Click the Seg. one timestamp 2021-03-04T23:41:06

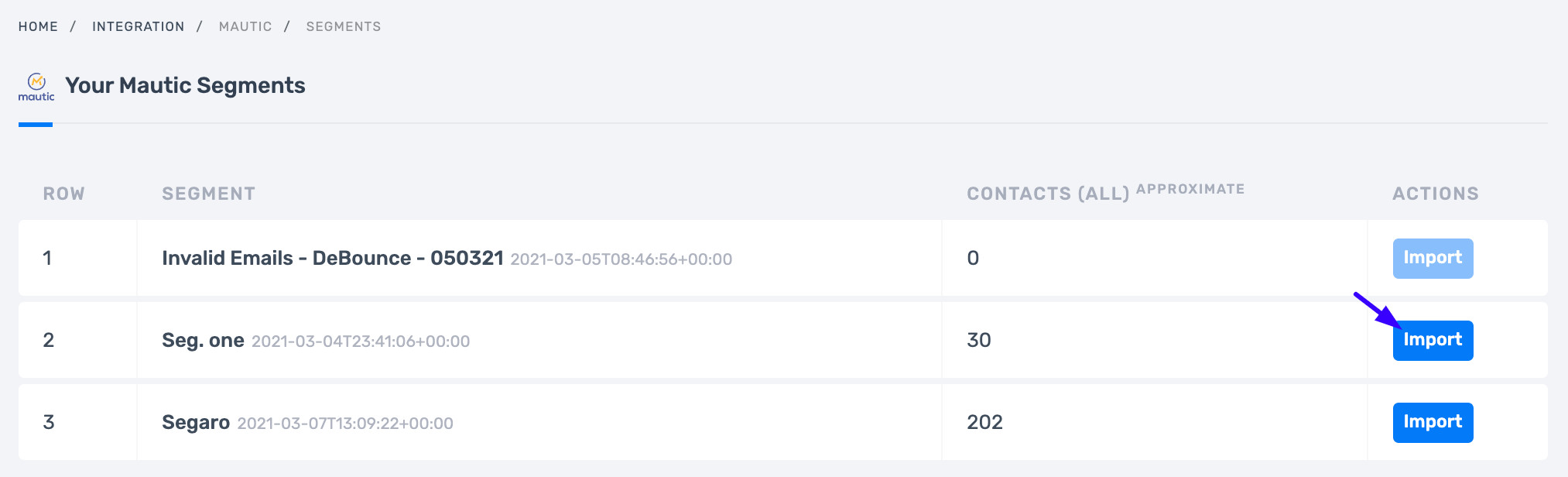[361, 341]
